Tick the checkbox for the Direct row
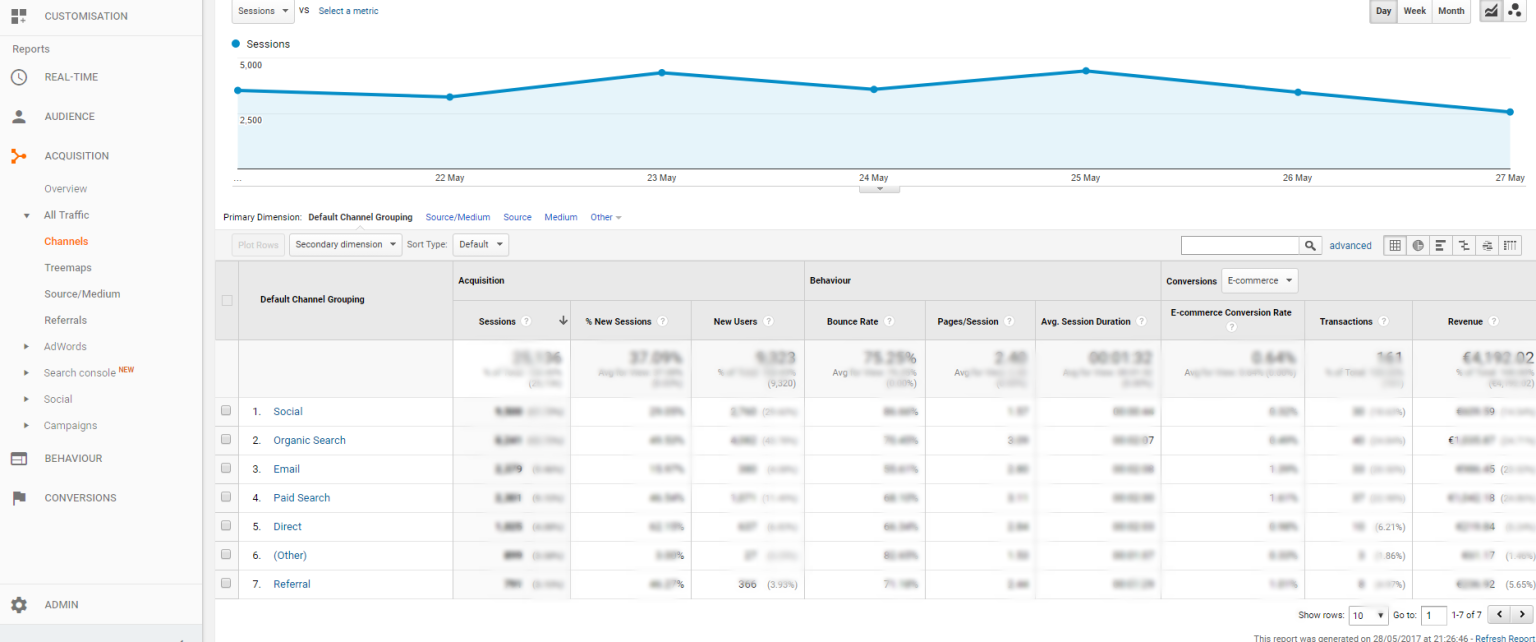Viewport: 1536px width, 642px height. click(x=226, y=526)
